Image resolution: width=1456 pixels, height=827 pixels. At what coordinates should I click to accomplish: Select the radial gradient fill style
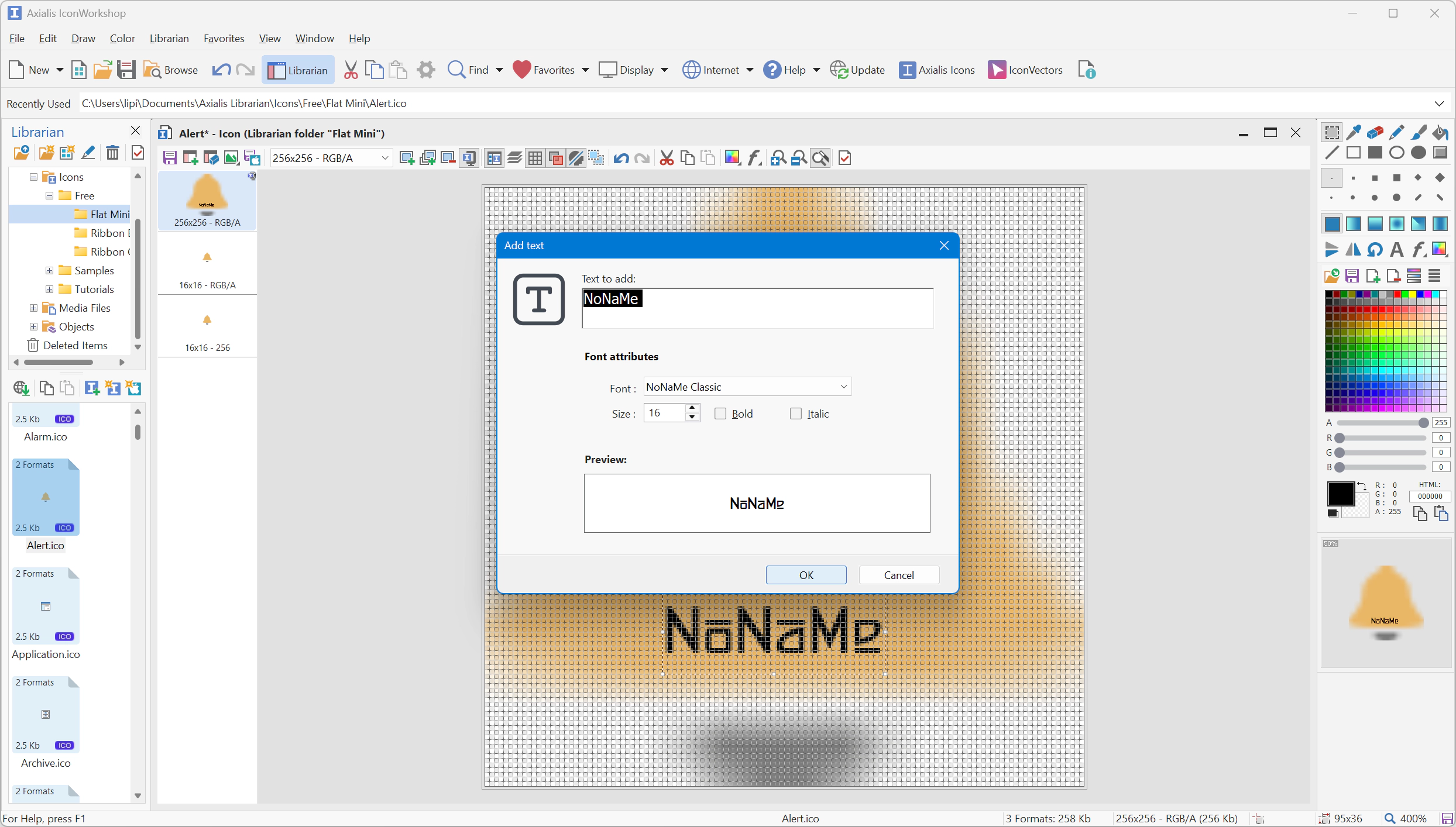1396,223
